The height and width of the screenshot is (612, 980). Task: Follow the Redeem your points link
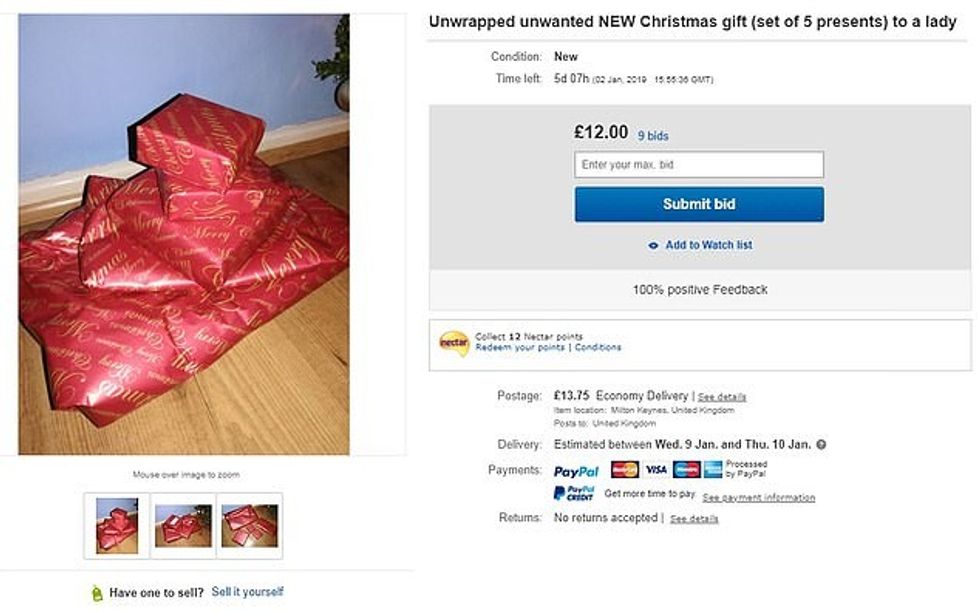coord(521,348)
